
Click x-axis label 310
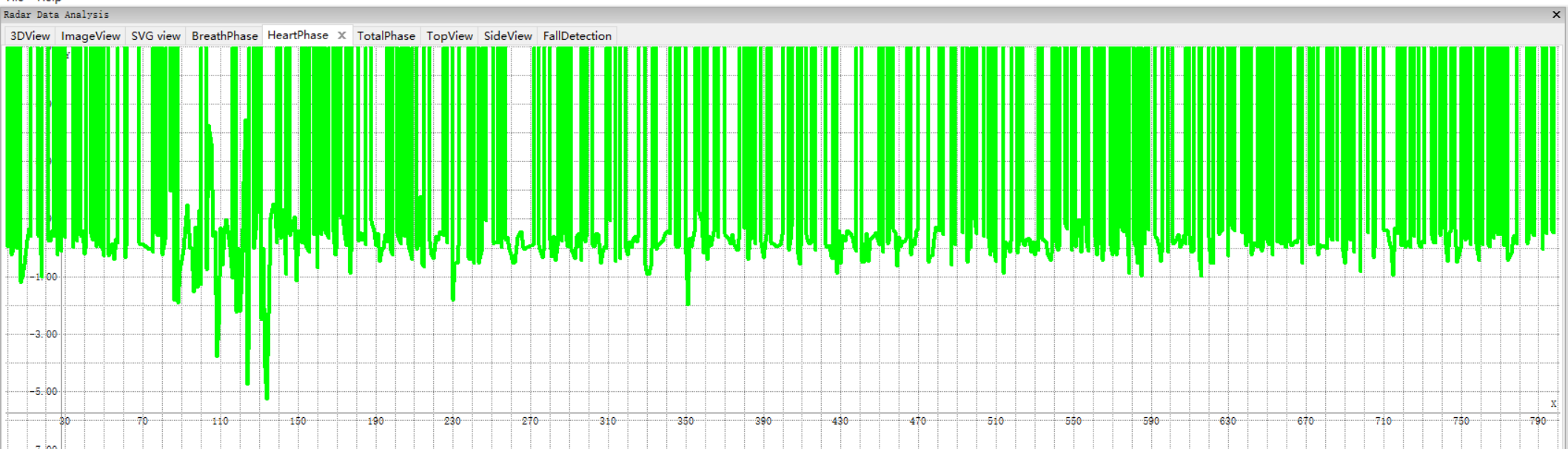tap(608, 421)
